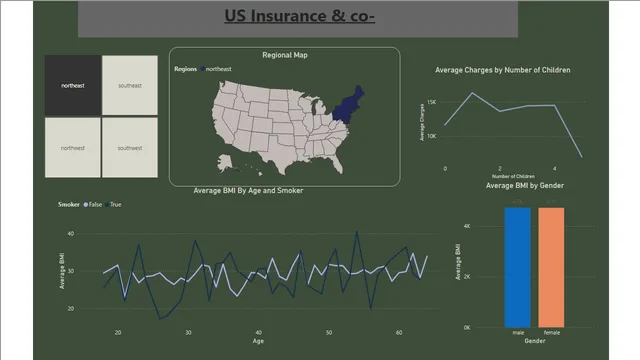Click the 2K axis label on gender chart
The height and width of the screenshot is (360, 640).
[467, 276]
